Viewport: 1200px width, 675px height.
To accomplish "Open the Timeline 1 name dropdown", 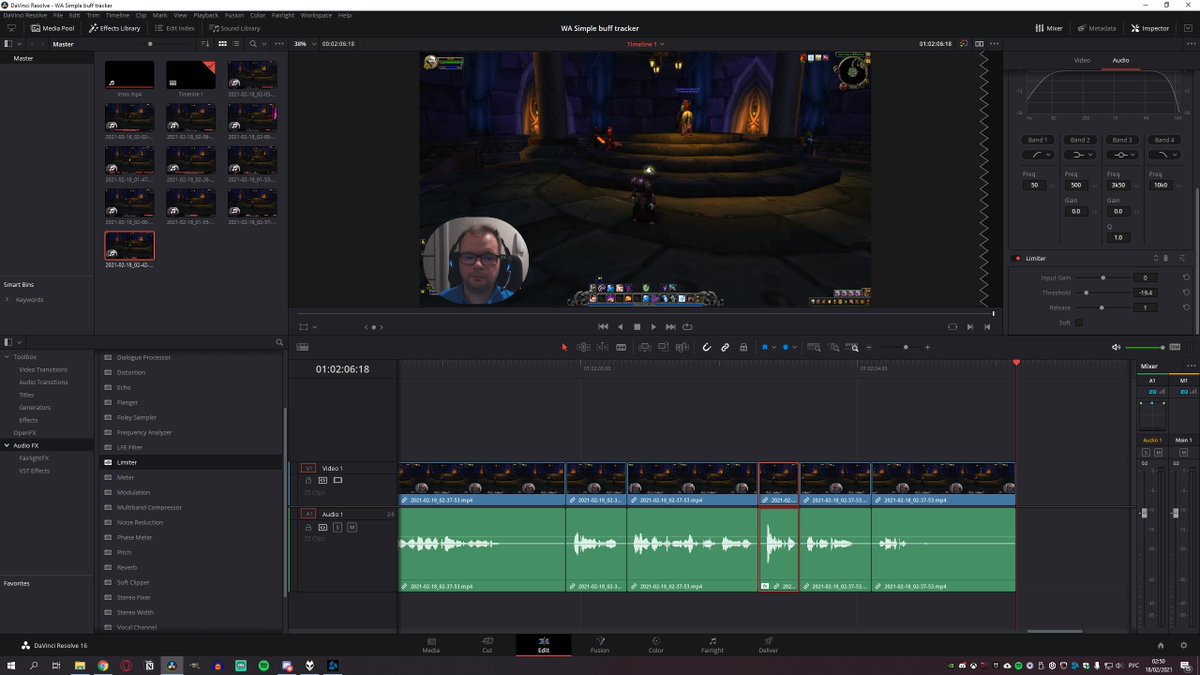I will point(645,44).
